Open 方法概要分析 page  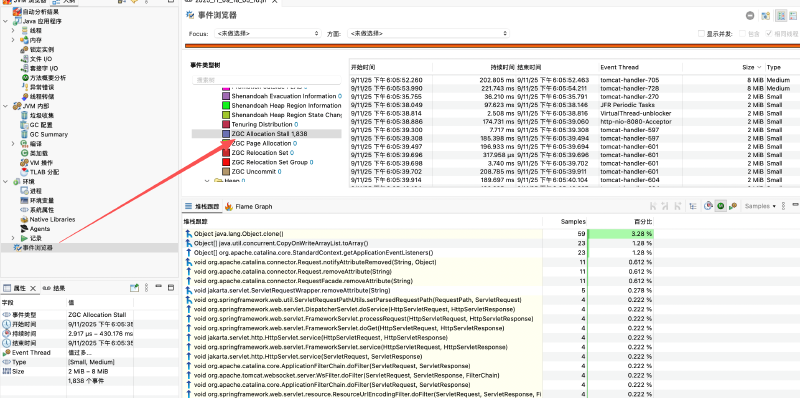[x=47, y=78]
